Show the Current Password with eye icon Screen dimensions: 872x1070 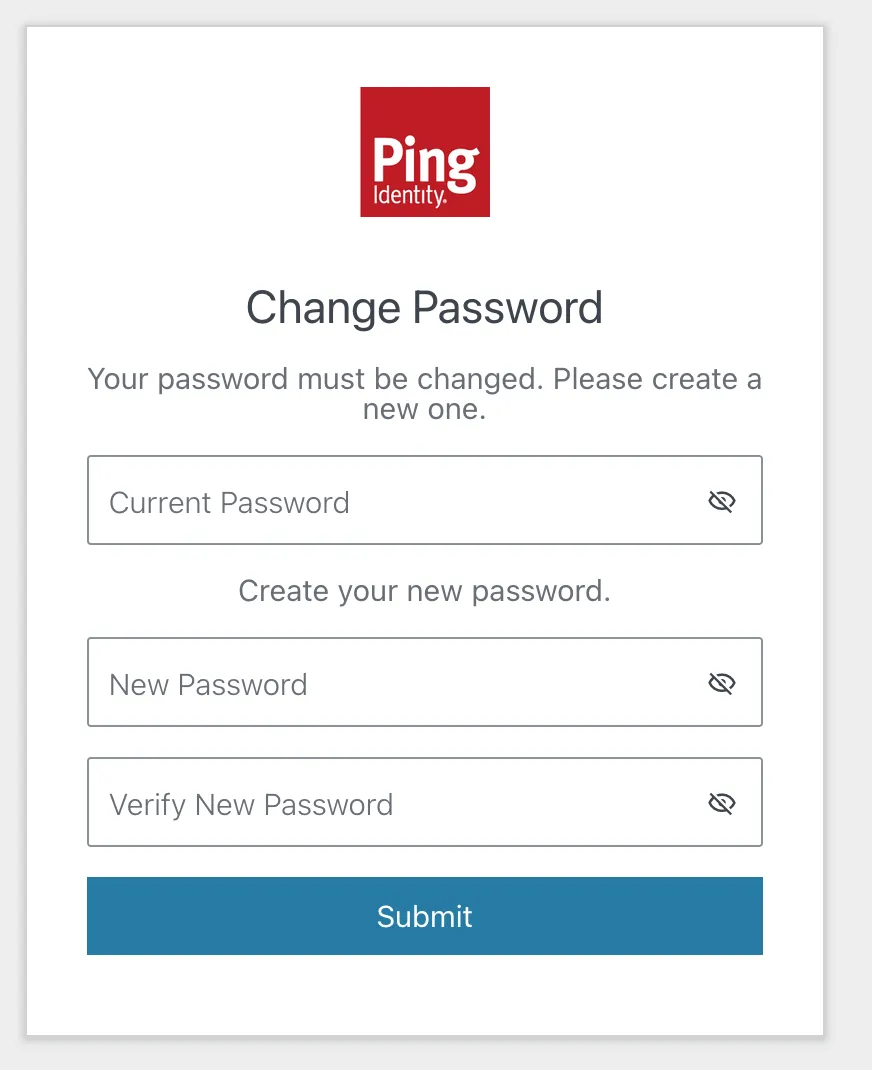point(721,502)
